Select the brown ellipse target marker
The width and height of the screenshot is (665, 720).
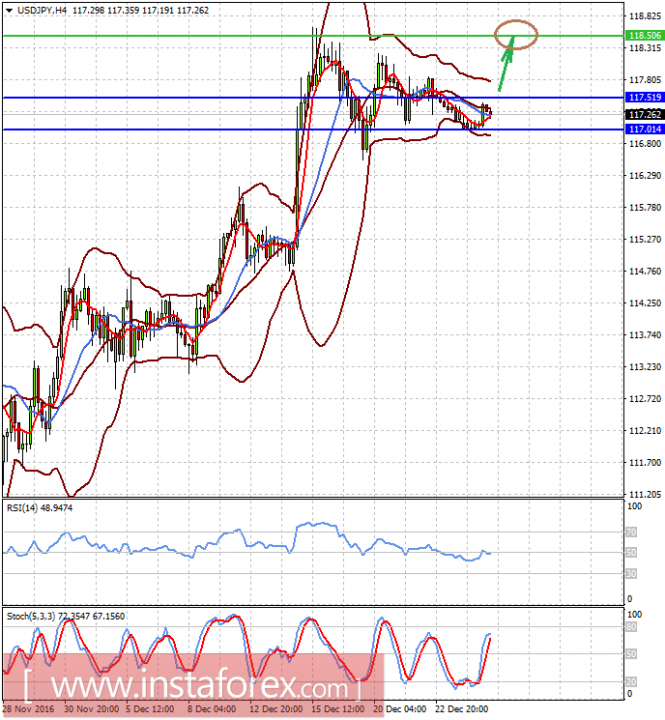pos(516,34)
